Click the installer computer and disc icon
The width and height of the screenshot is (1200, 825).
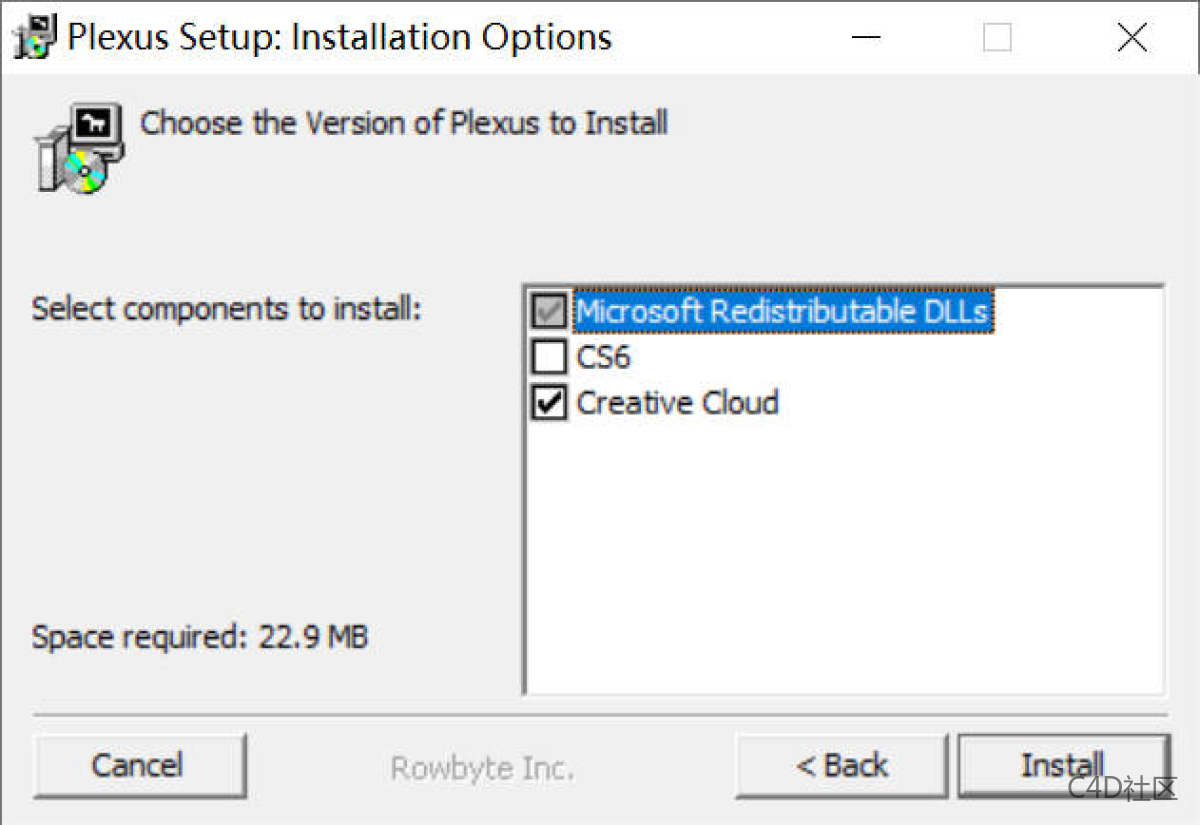[80, 147]
